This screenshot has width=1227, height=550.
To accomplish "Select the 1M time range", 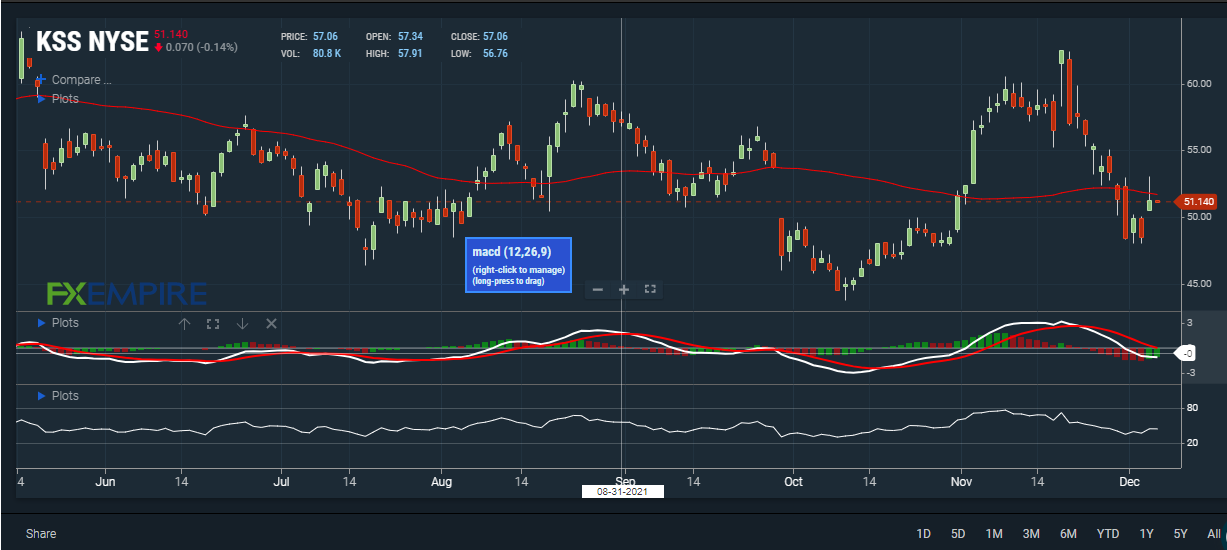I will [994, 533].
